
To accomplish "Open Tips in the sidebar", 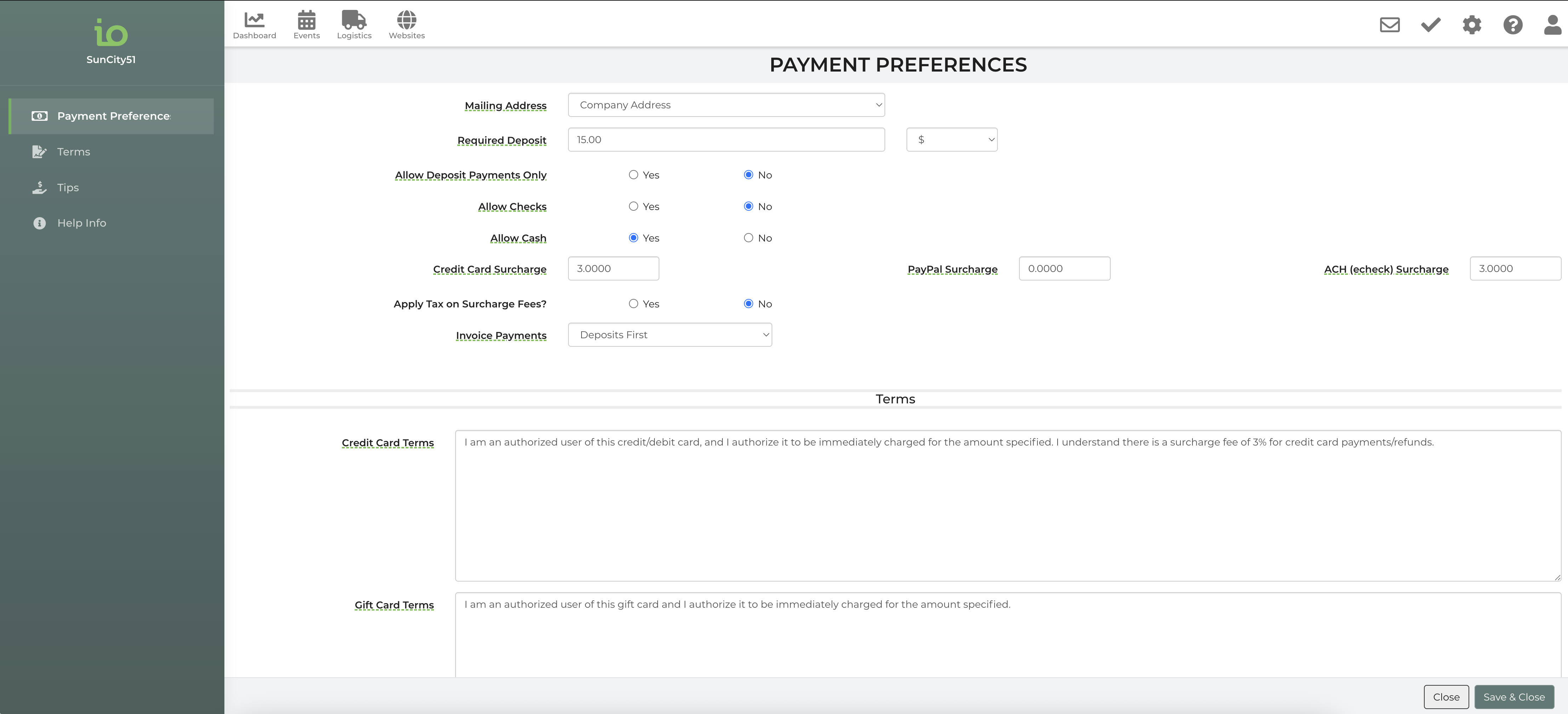I will tap(68, 188).
